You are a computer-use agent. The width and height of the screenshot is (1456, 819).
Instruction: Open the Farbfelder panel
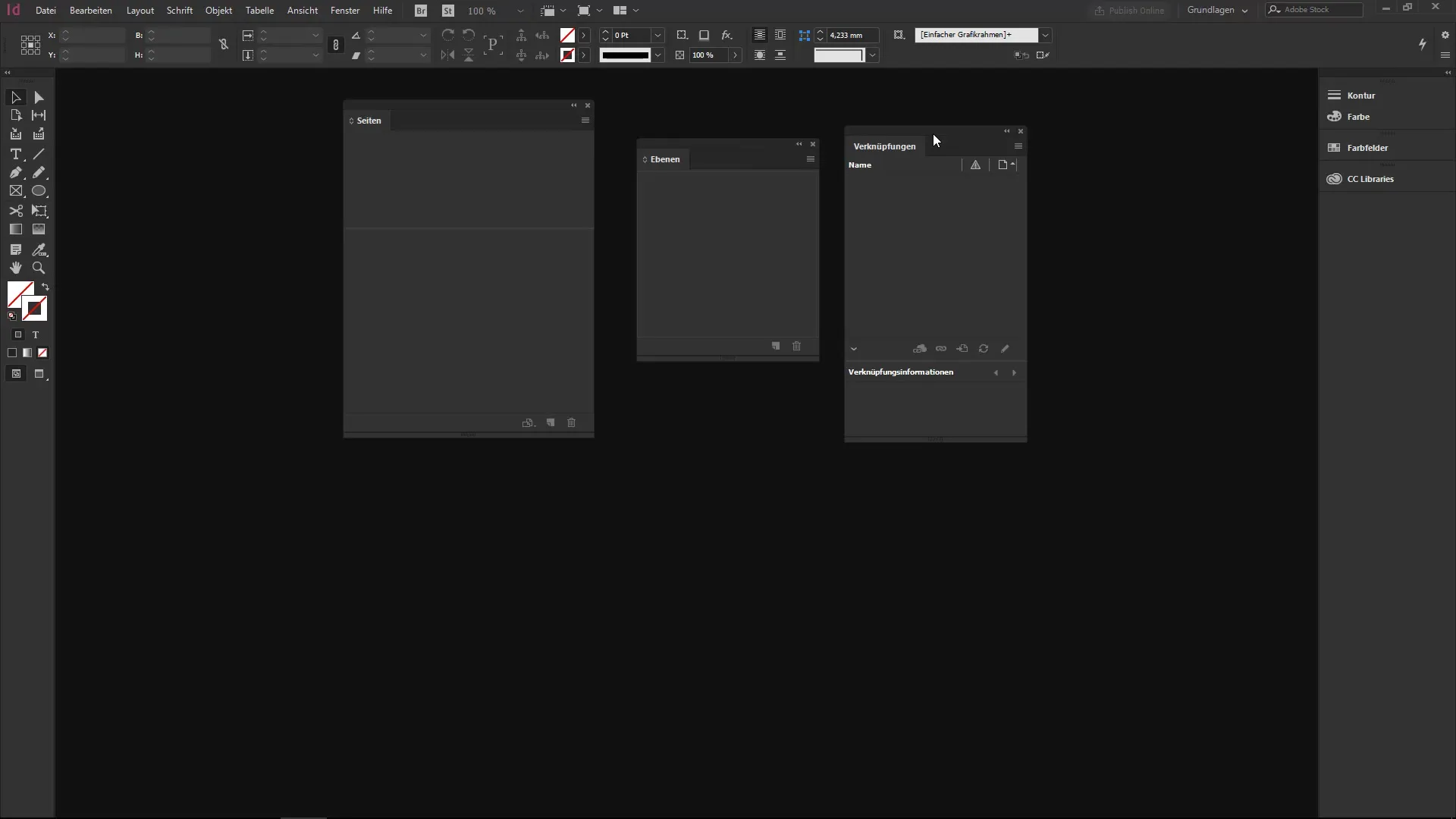pyautogui.click(x=1367, y=148)
